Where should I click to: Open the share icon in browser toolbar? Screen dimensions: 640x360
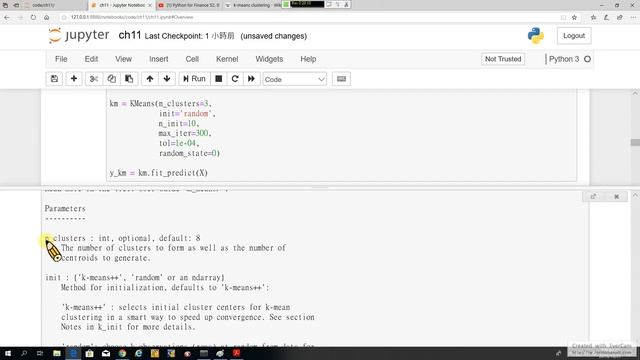click(620, 18)
